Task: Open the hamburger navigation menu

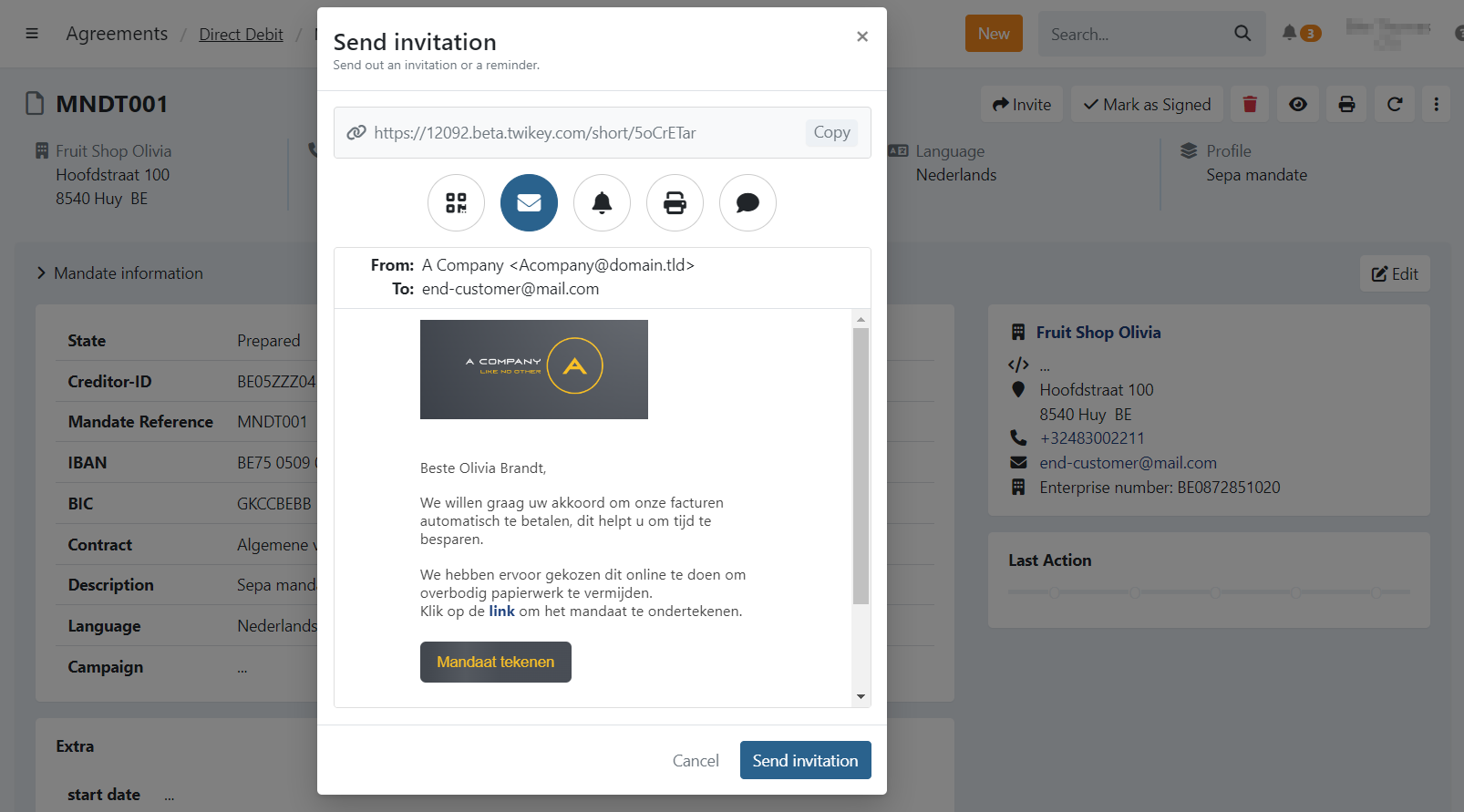Action: (x=32, y=34)
